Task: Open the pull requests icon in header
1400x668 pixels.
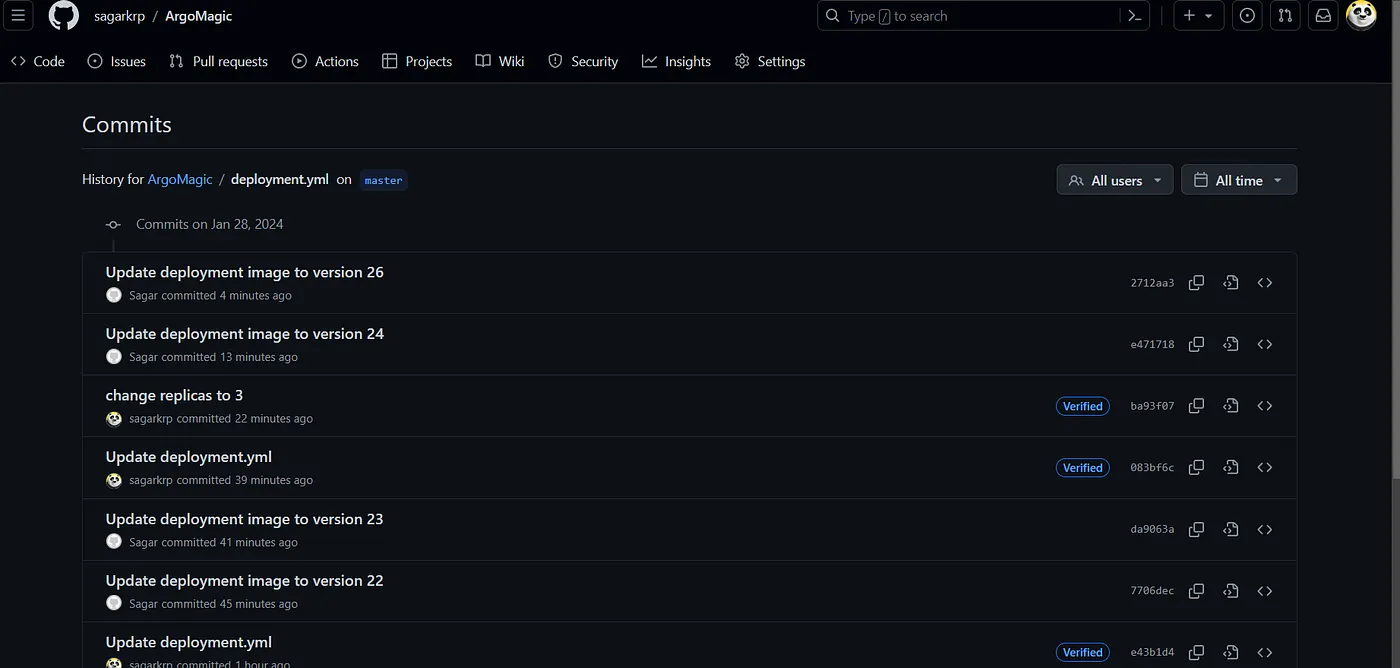Action: click(1285, 16)
